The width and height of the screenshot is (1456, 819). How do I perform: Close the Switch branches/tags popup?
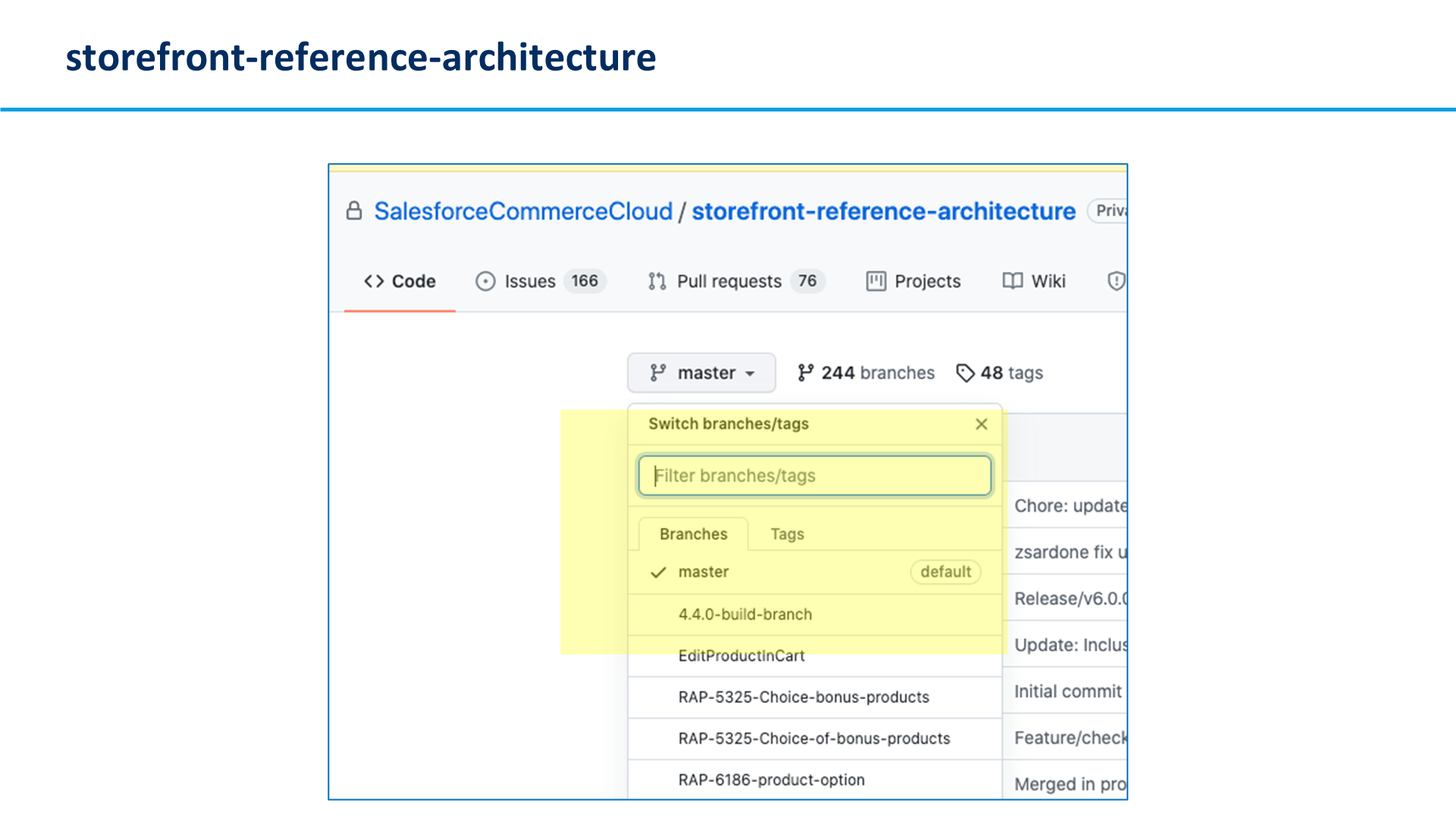pos(981,424)
